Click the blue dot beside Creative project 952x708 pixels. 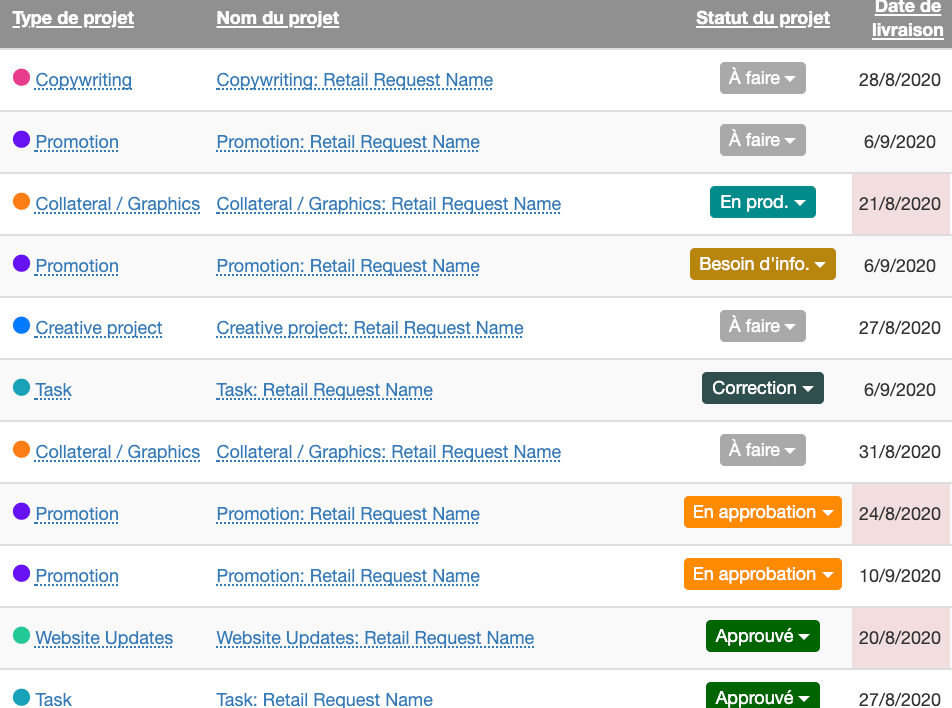click(x=21, y=326)
